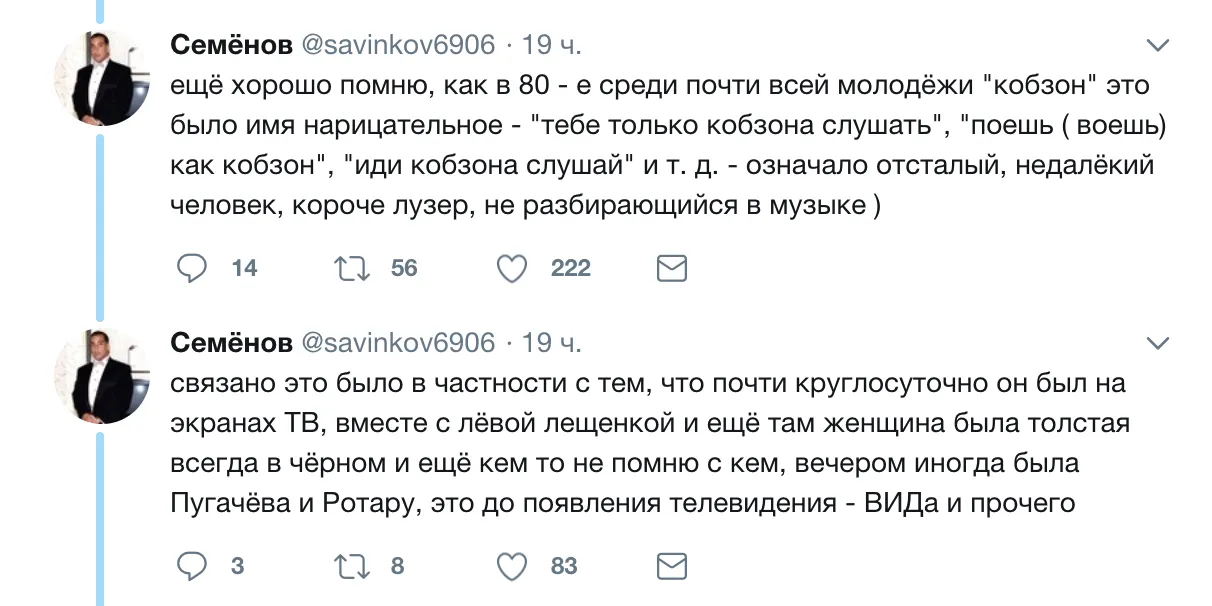Click the Семёнов name on first tweet
This screenshot has height=606, width=1212.
231,45
